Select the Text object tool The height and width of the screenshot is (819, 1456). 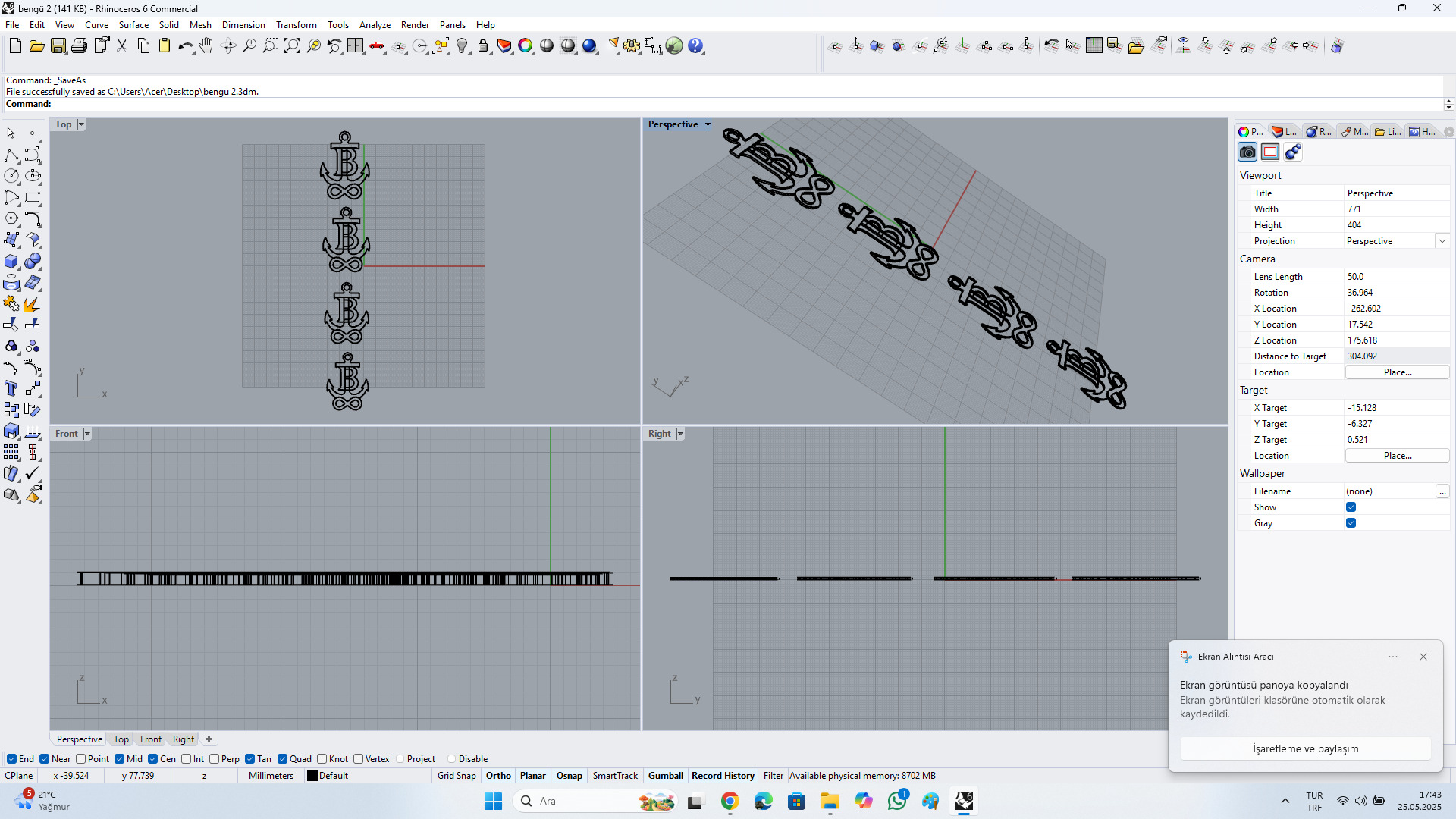click(x=11, y=389)
